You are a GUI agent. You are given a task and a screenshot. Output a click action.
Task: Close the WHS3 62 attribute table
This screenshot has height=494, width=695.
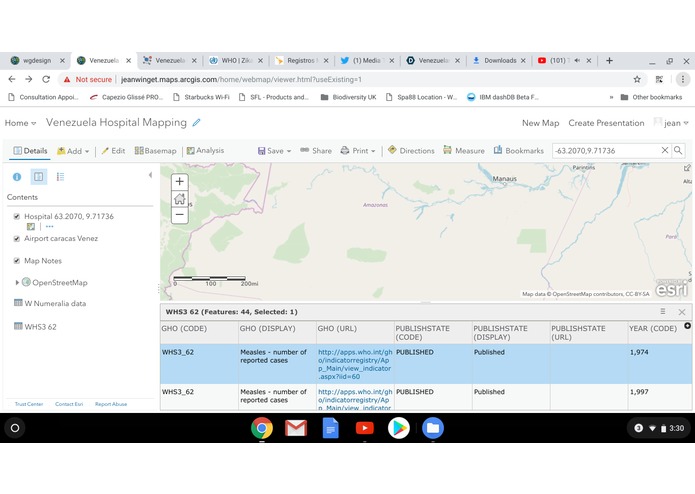[x=682, y=312]
